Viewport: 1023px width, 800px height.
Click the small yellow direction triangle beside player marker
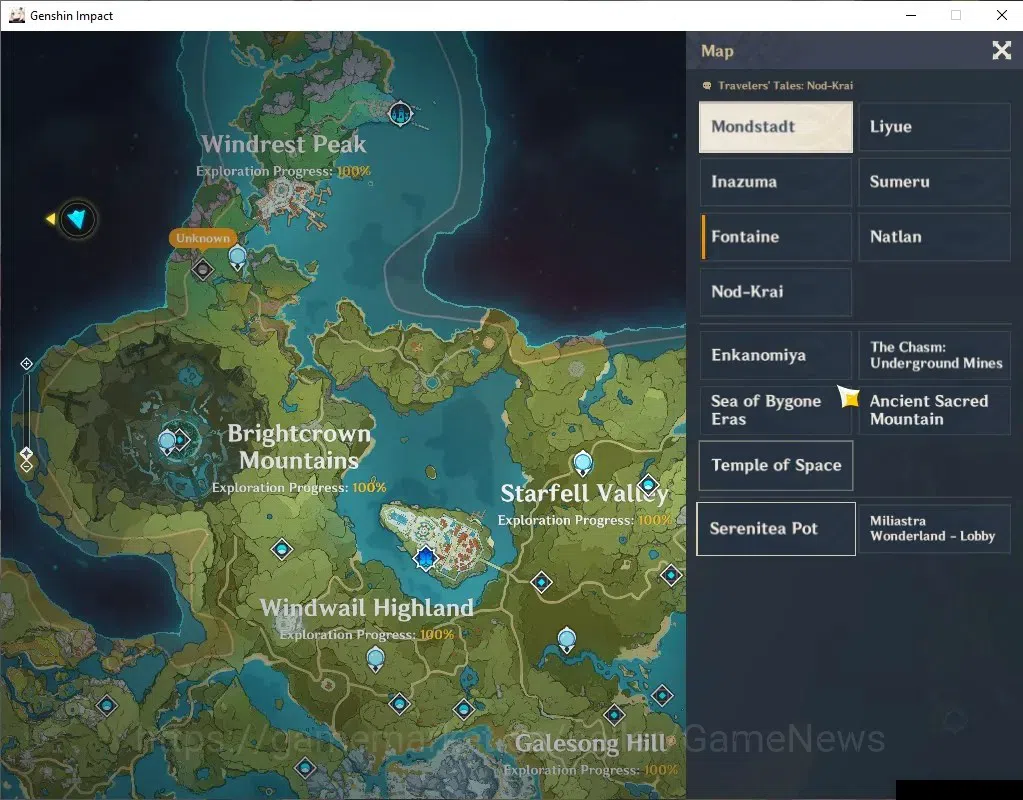pos(50,219)
